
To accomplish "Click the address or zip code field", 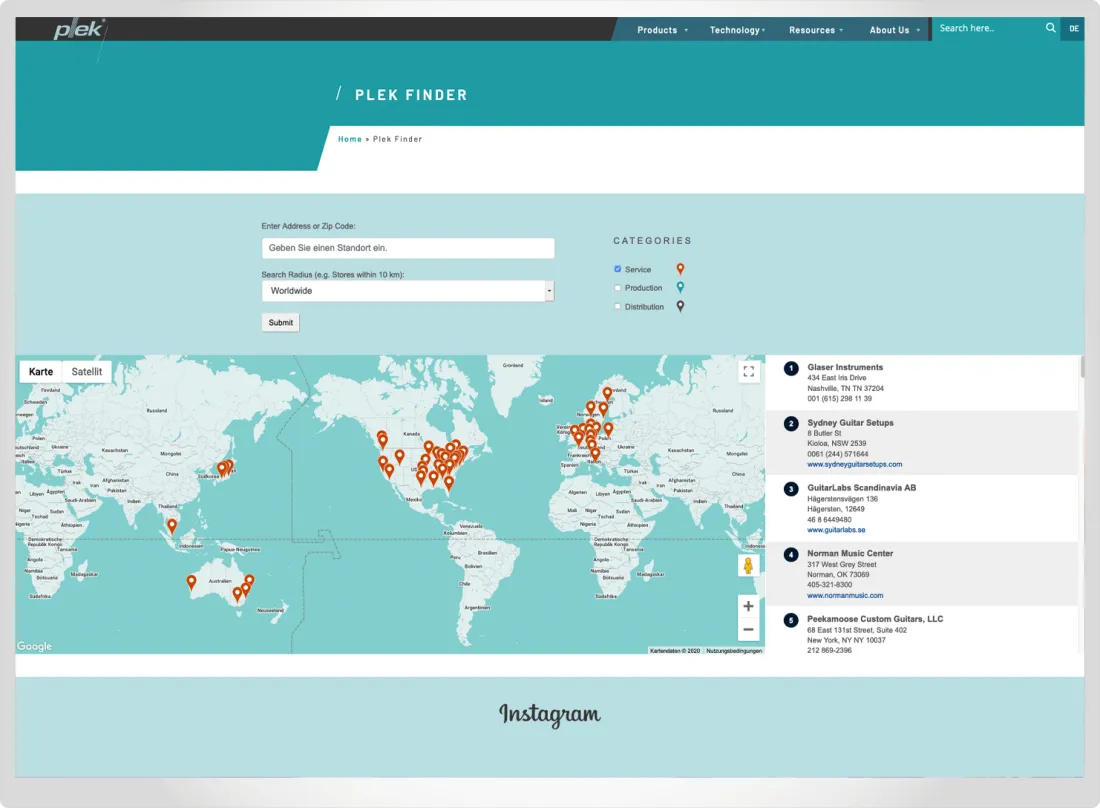I will [x=408, y=248].
